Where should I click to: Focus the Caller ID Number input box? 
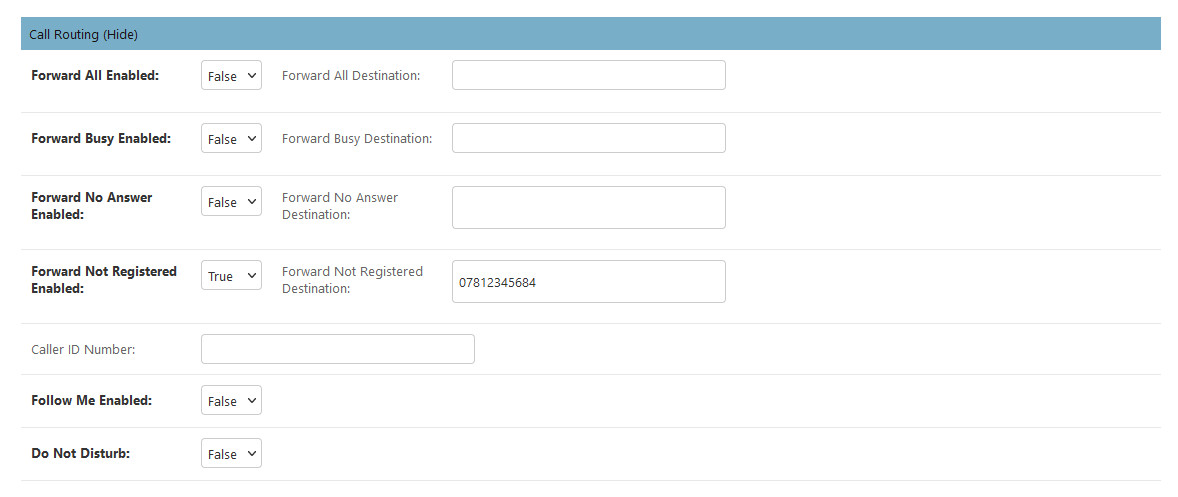click(x=337, y=349)
